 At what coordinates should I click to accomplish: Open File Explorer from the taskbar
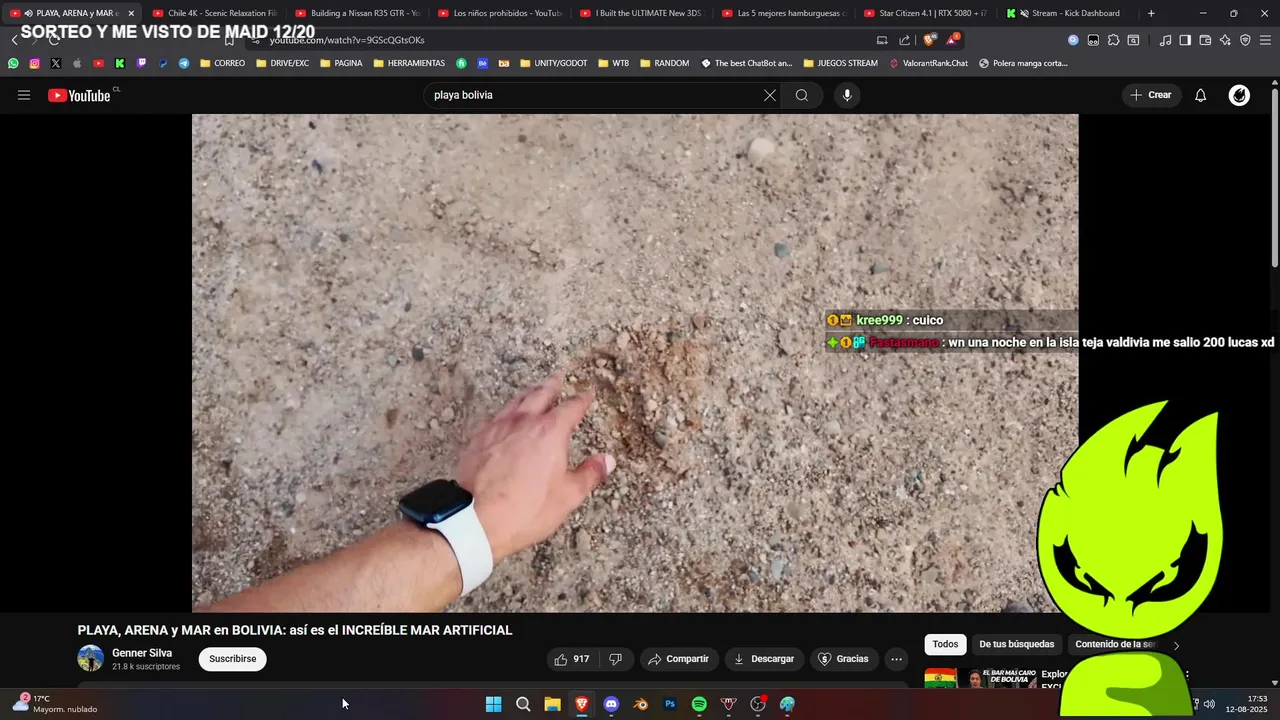click(x=552, y=704)
